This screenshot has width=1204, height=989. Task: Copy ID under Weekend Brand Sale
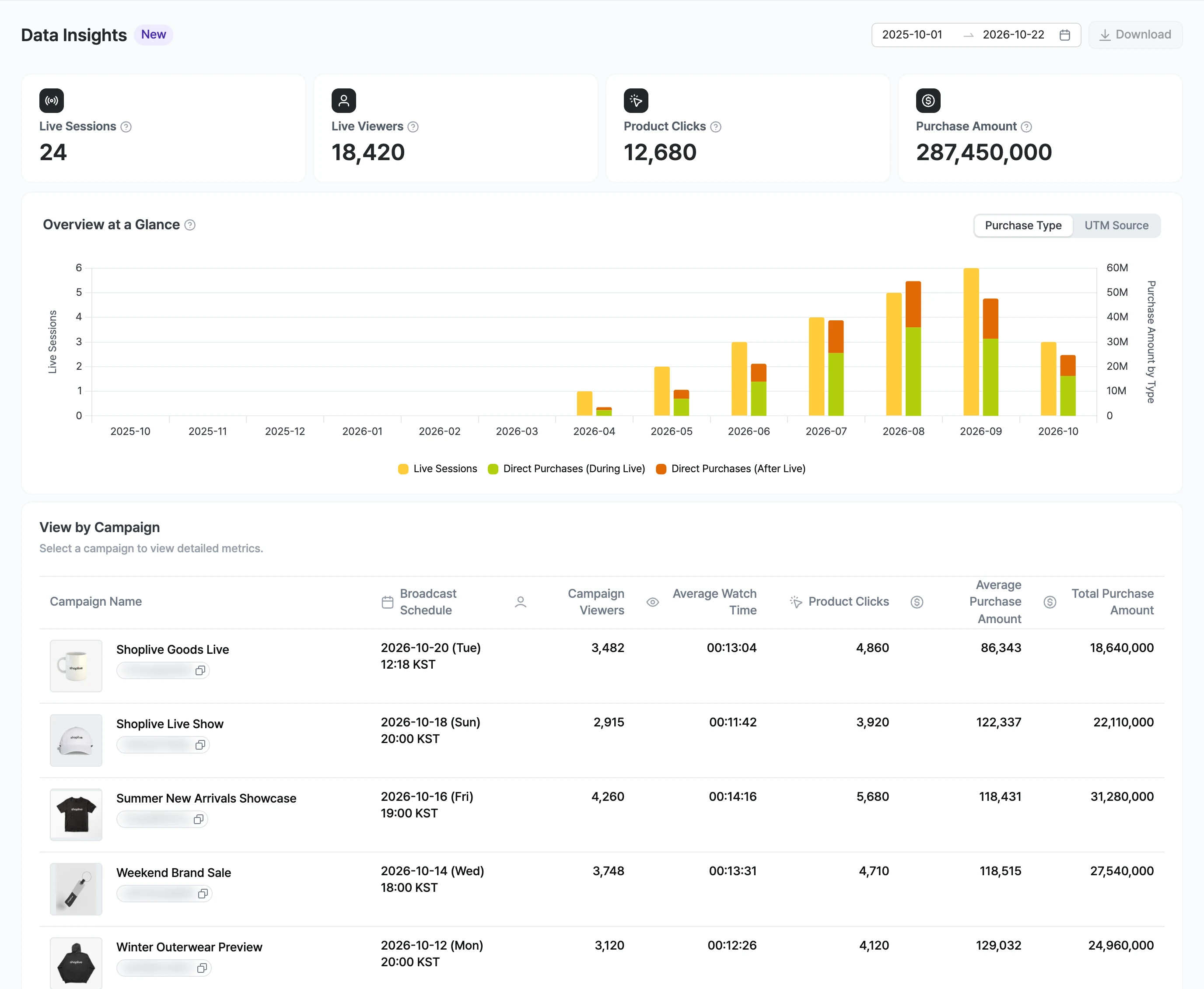(202, 894)
